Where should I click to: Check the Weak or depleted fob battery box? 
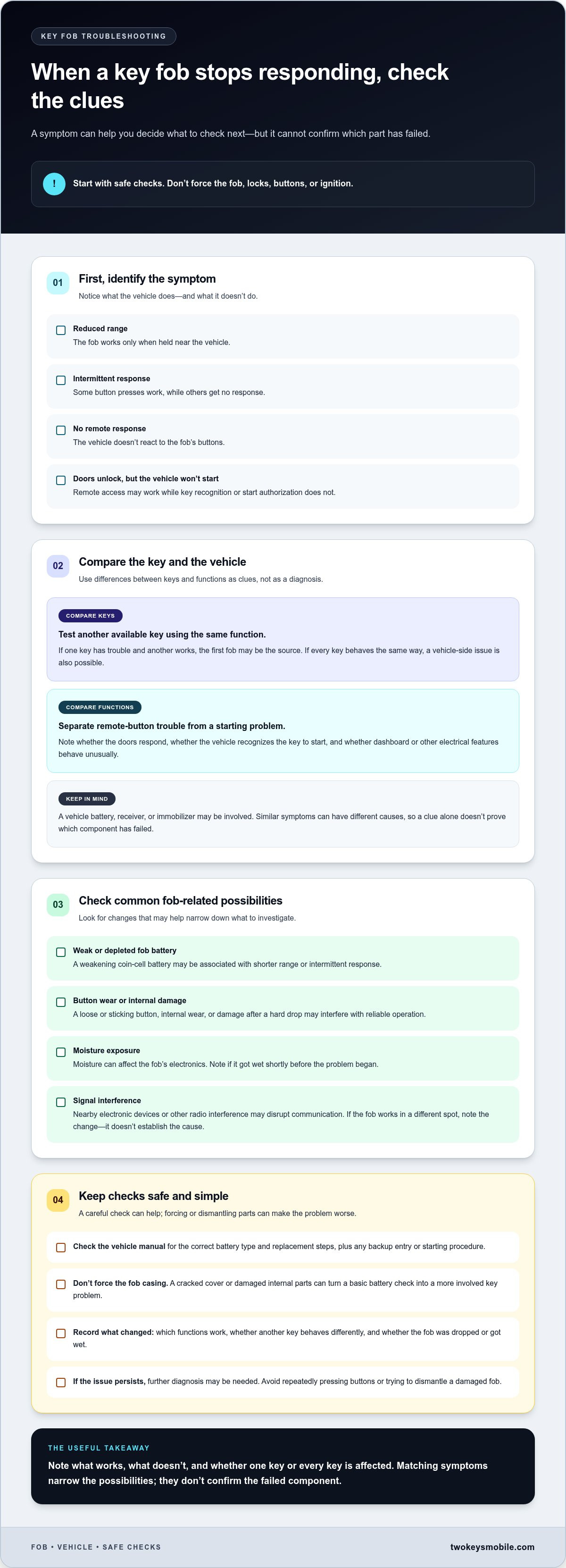point(61,953)
